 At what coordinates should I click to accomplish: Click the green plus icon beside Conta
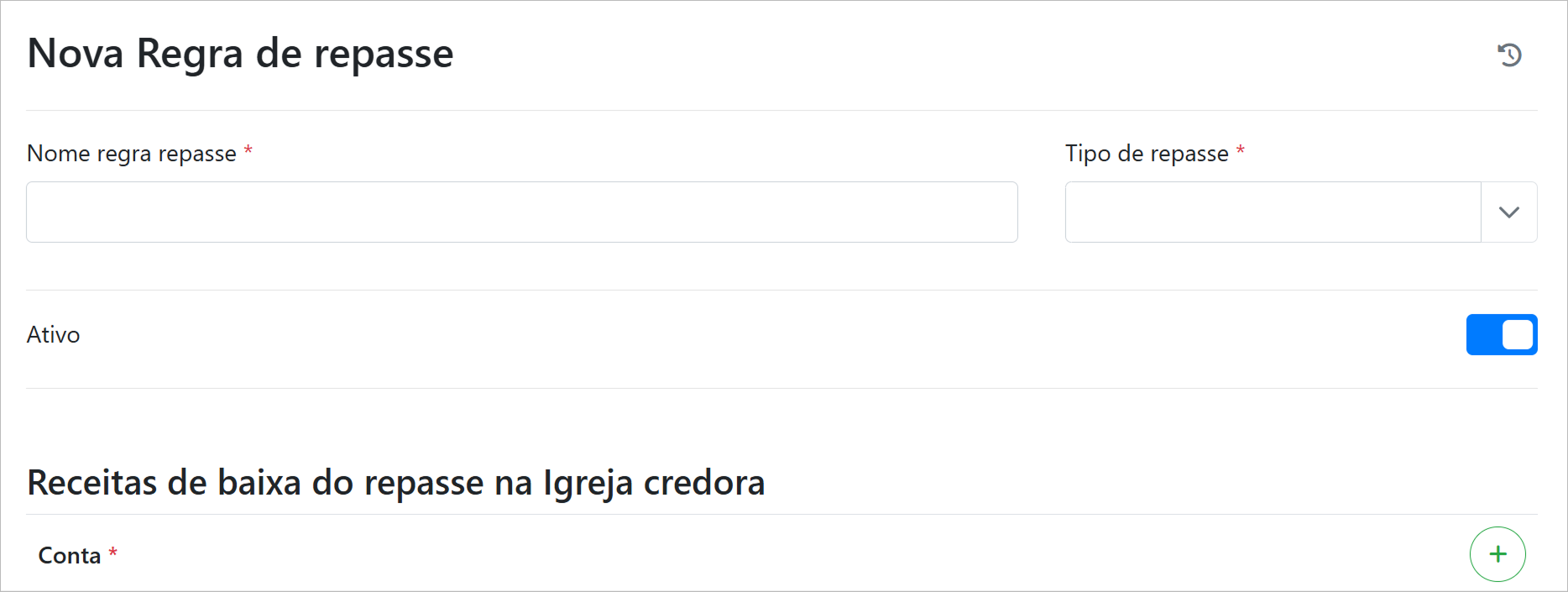(x=1497, y=554)
